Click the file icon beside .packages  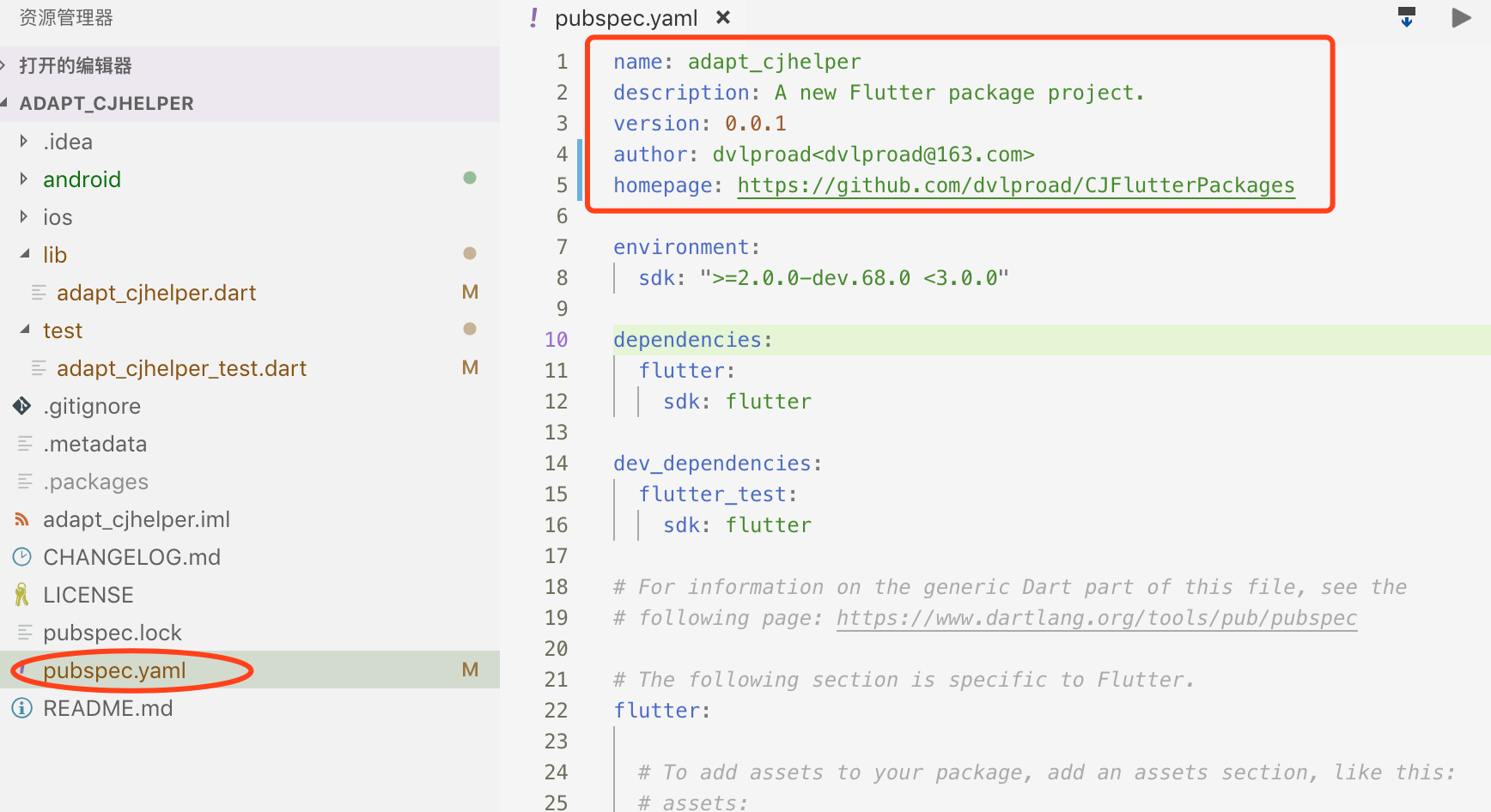coord(25,482)
